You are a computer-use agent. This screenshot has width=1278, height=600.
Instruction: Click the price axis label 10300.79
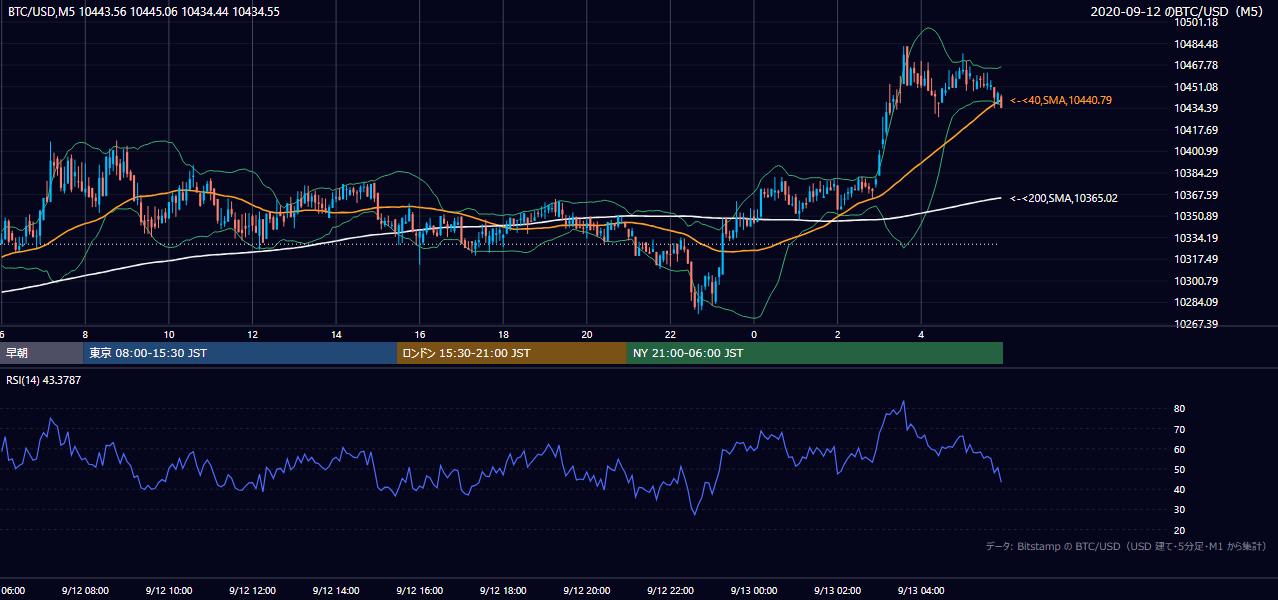(x=1195, y=281)
